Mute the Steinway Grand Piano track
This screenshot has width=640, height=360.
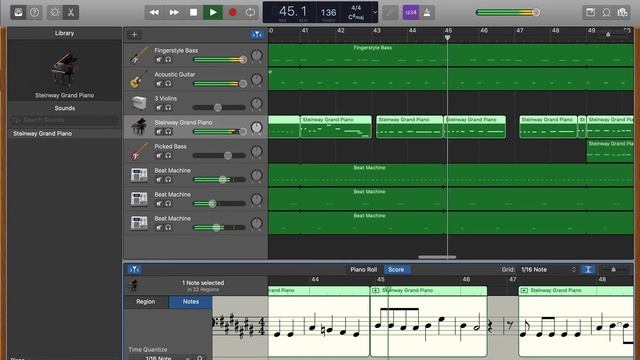pyautogui.click(x=159, y=131)
